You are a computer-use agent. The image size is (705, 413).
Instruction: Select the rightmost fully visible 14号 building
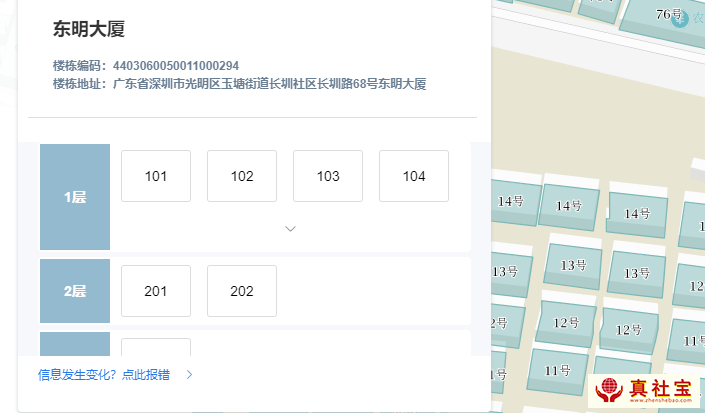[637, 214]
